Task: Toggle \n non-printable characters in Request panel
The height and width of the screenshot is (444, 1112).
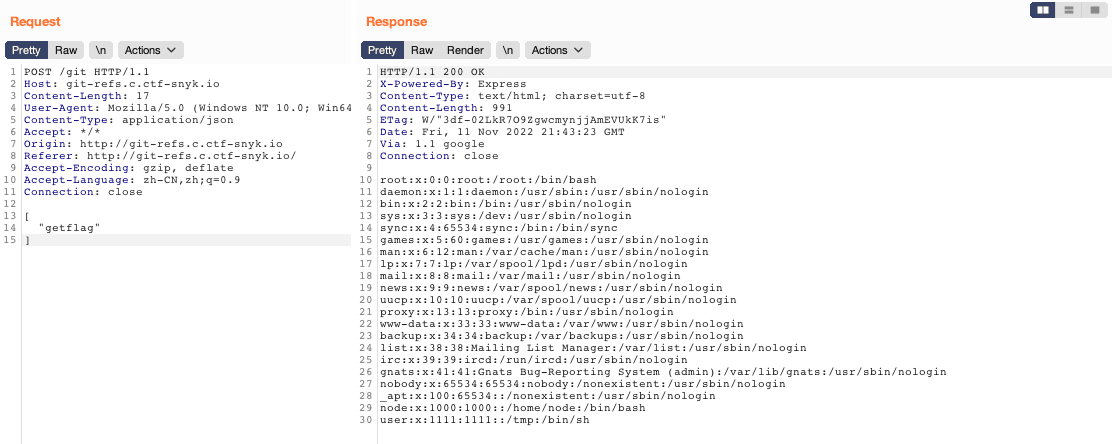Action: (x=101, y=50)
